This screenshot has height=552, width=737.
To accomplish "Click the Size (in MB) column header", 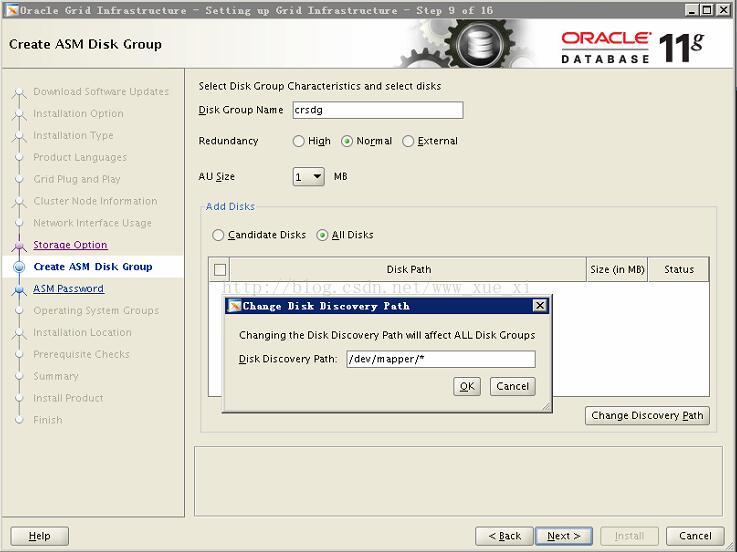I will point(617,270).
